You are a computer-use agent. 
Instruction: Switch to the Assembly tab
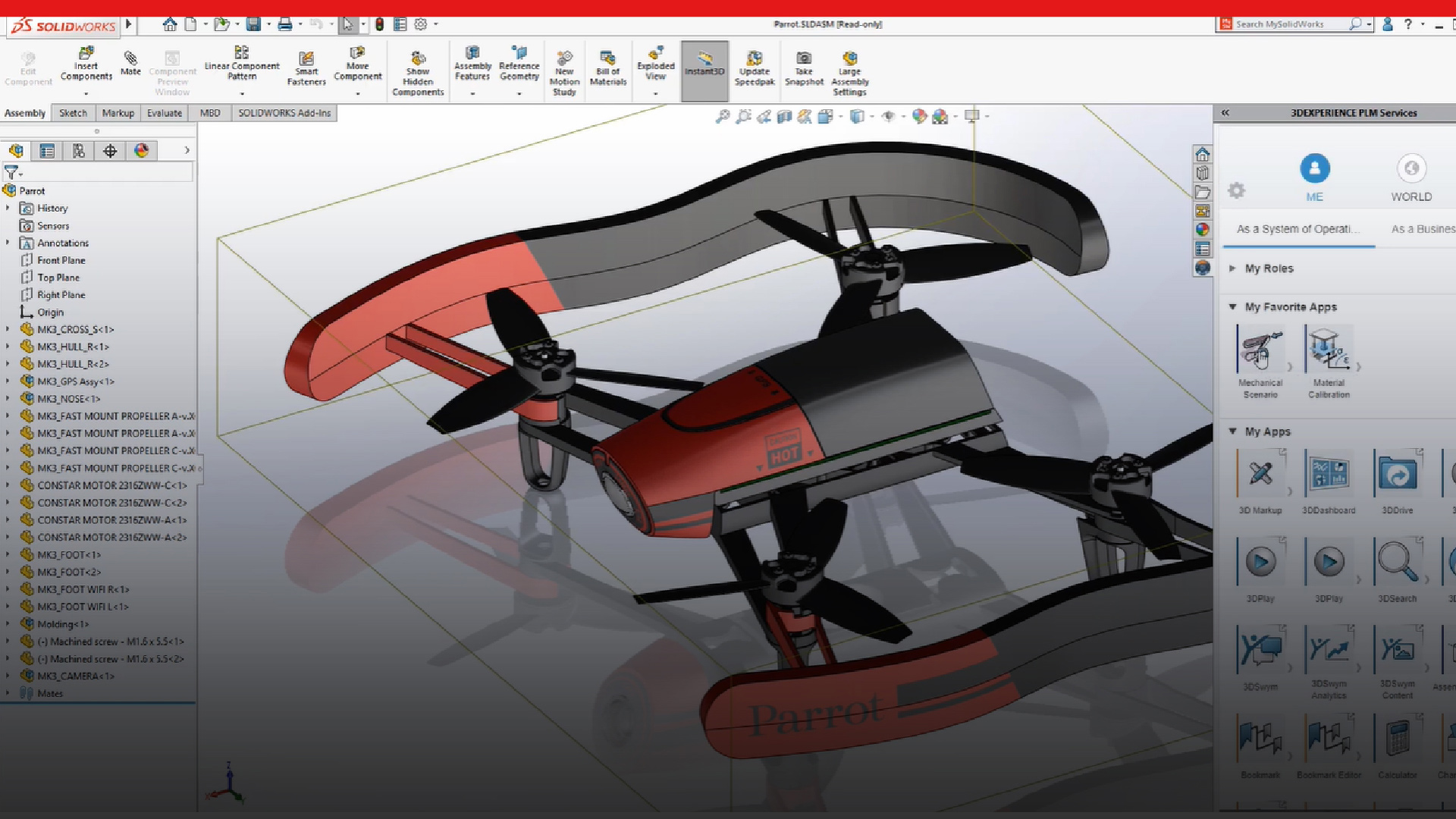click(x=25, y=113)
